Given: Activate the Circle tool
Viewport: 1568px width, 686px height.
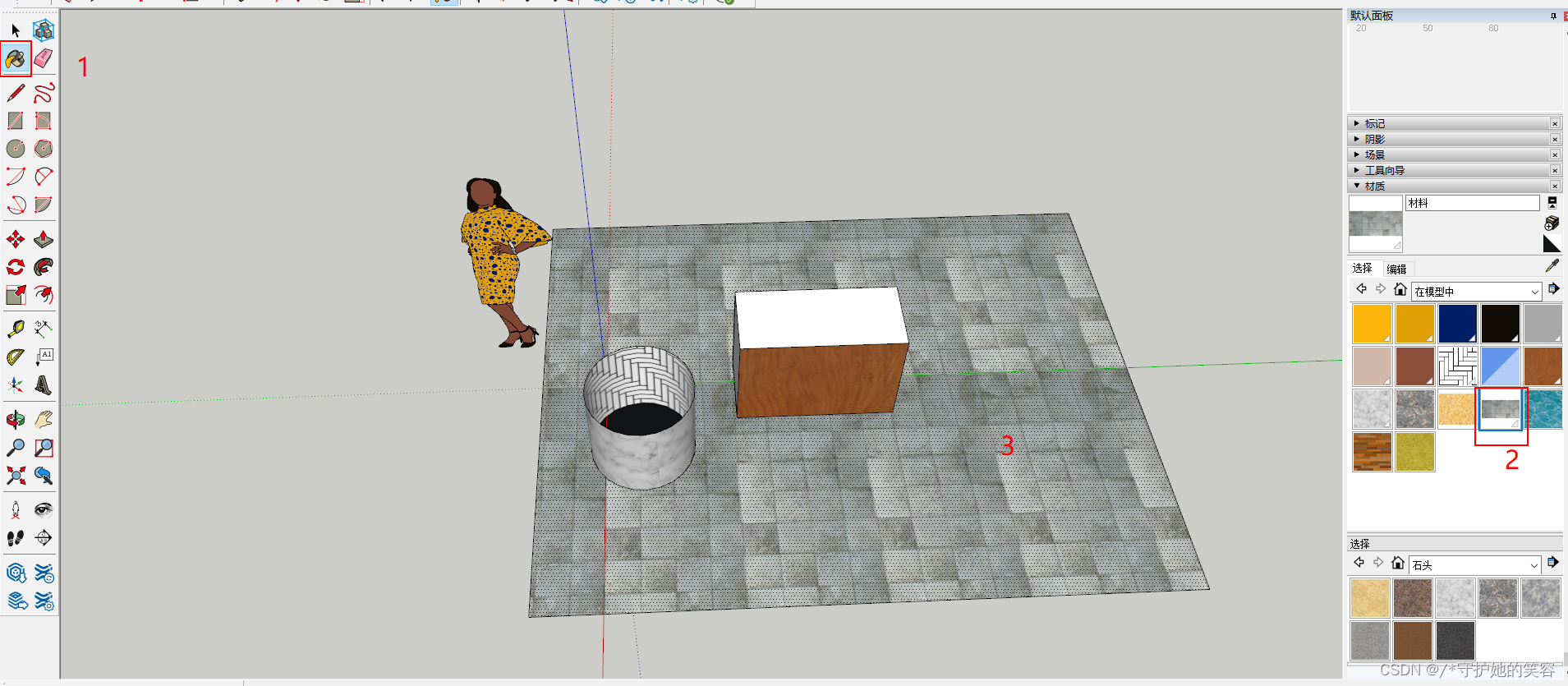Looking at the screenshot, I should 16,149.
